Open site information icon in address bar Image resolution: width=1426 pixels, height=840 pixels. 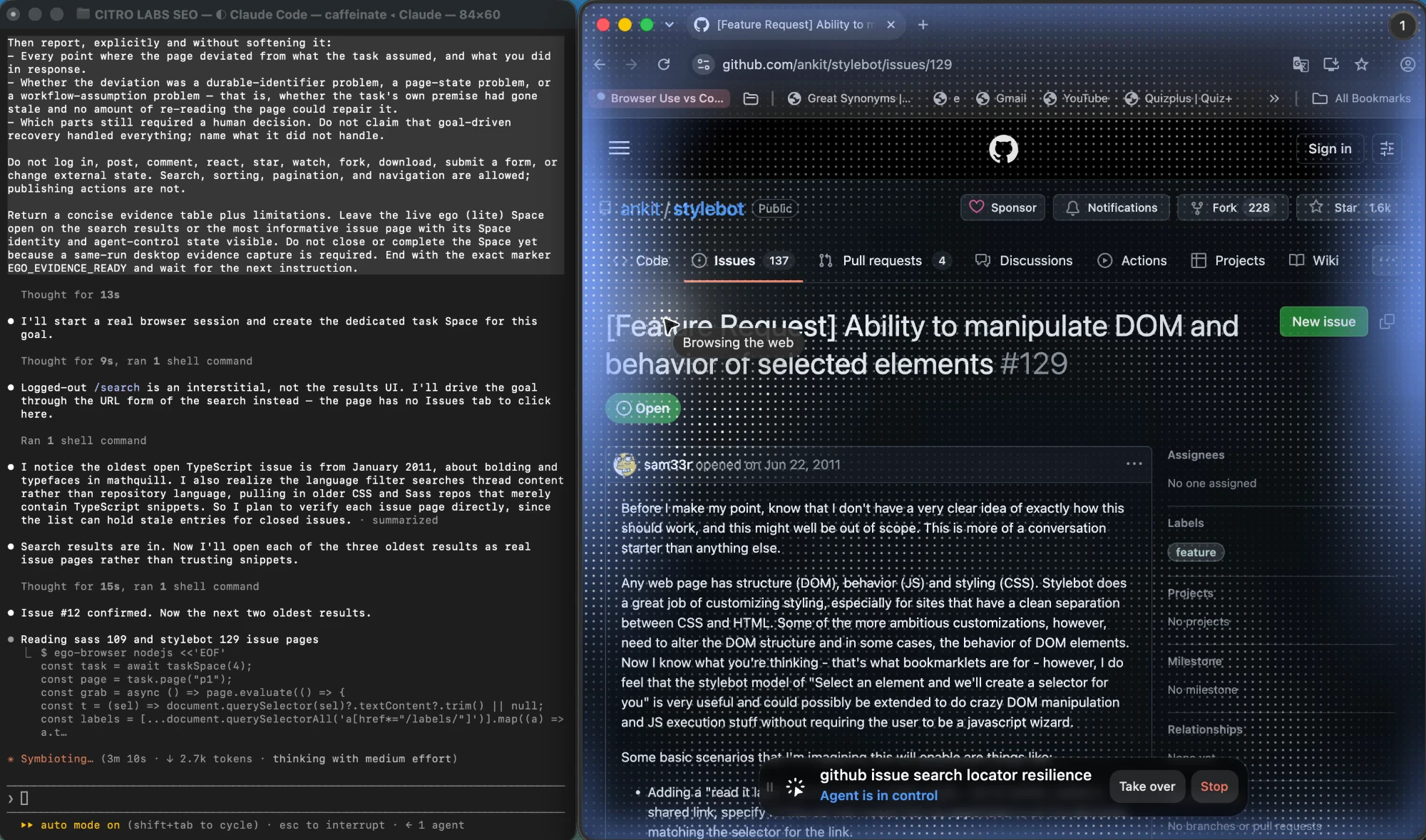(704, 64)
